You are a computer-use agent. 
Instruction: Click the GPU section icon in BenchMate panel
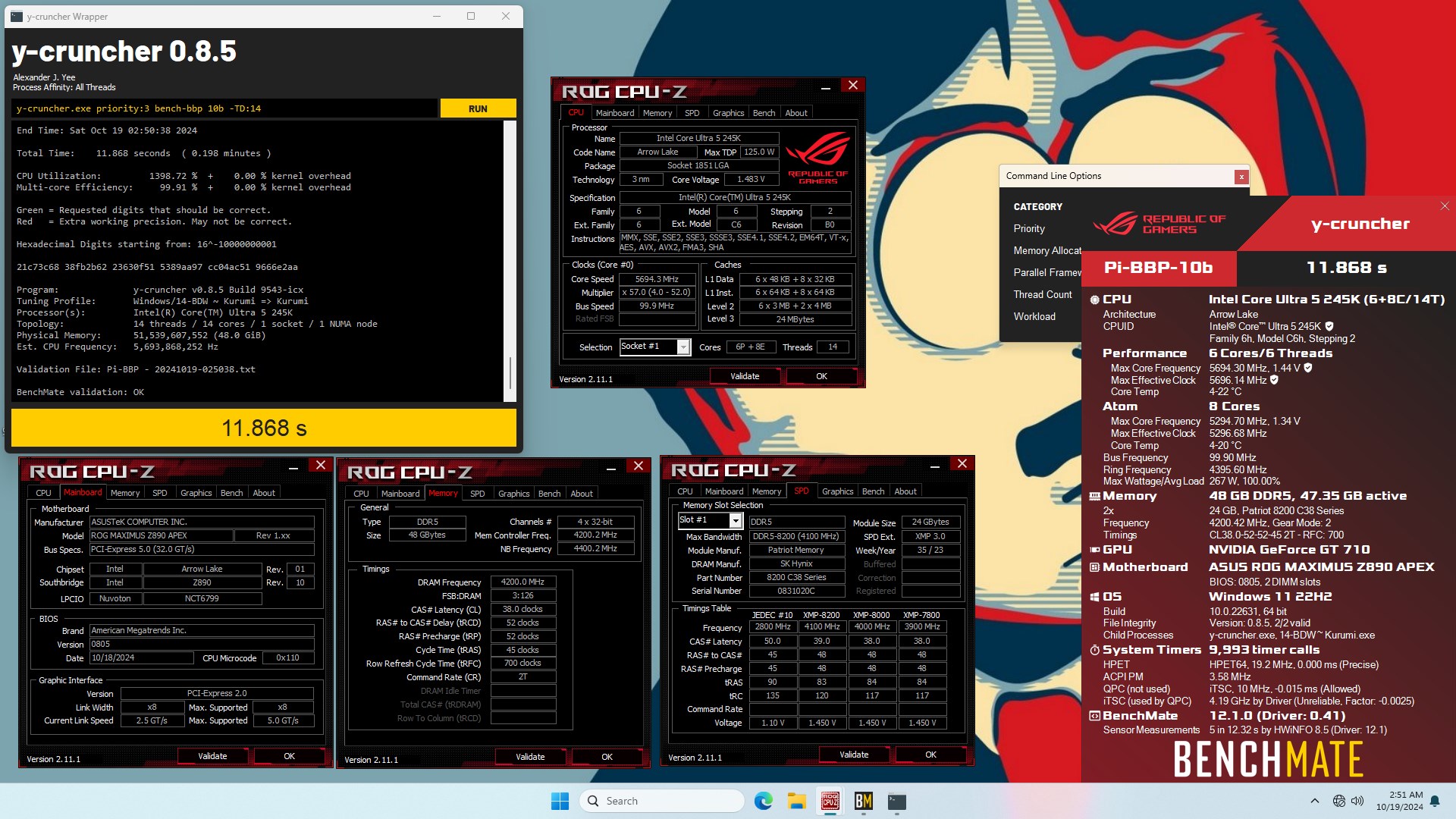(1094, 550)
